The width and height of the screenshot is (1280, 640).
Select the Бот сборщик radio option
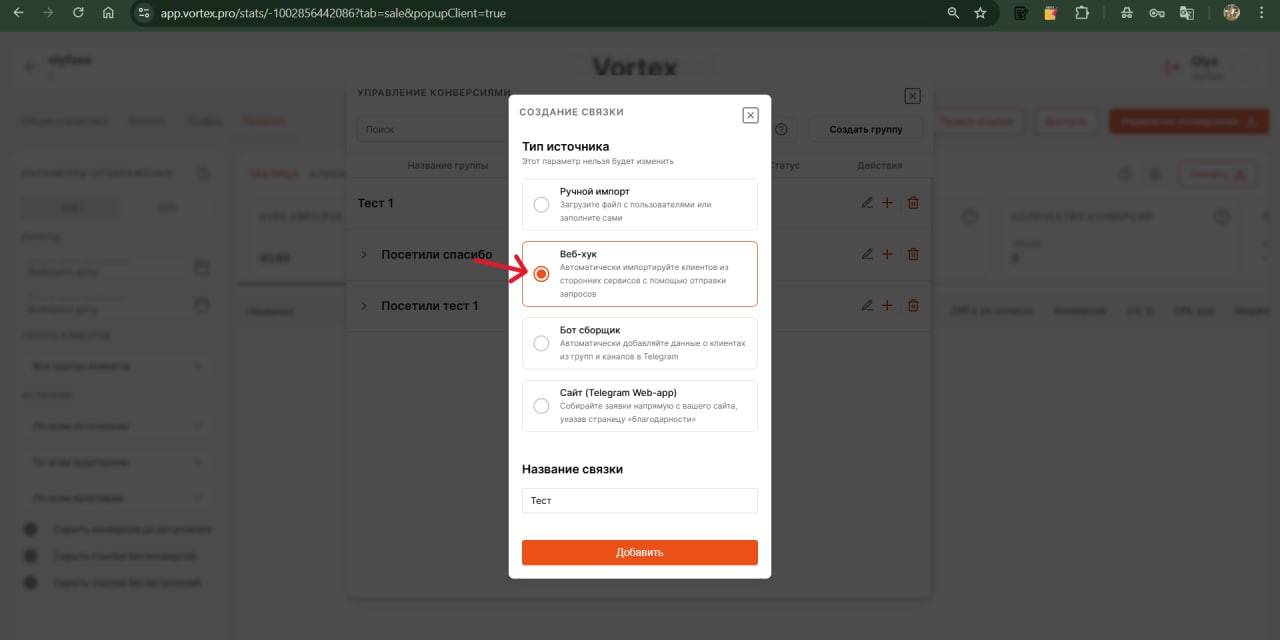pyautogui.click(x=541, y=343)
